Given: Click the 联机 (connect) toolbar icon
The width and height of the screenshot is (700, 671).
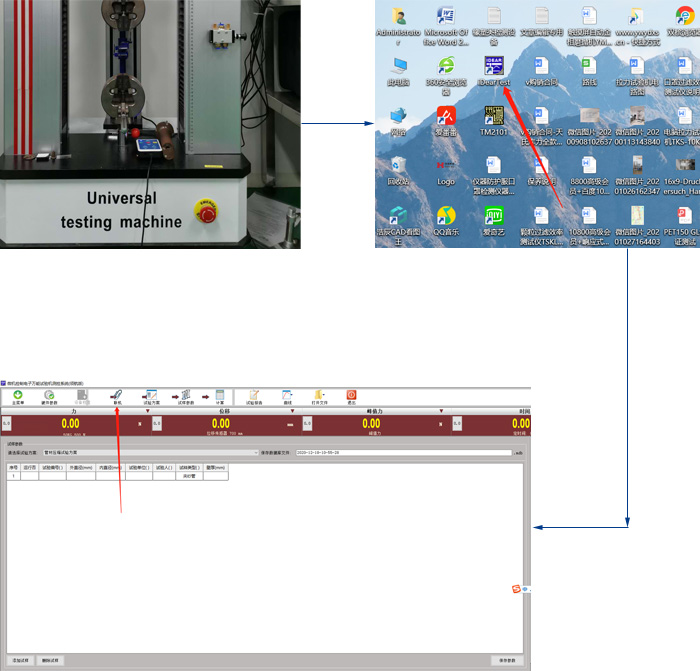Looking at the screenshot, I should pyautogui.click(x=117, y=396).
